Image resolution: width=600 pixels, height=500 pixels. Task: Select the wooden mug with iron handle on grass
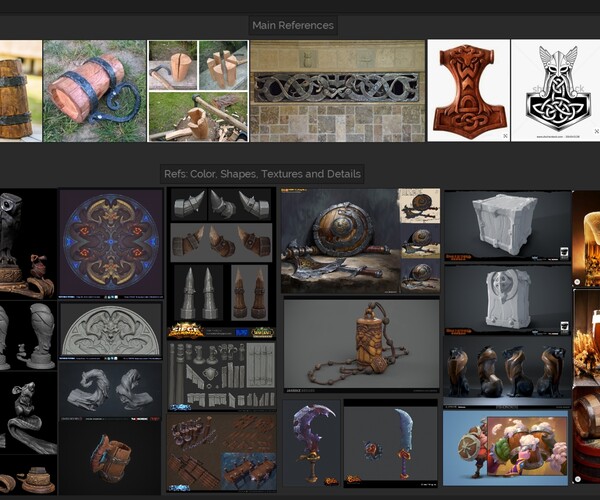pos(95,91)
